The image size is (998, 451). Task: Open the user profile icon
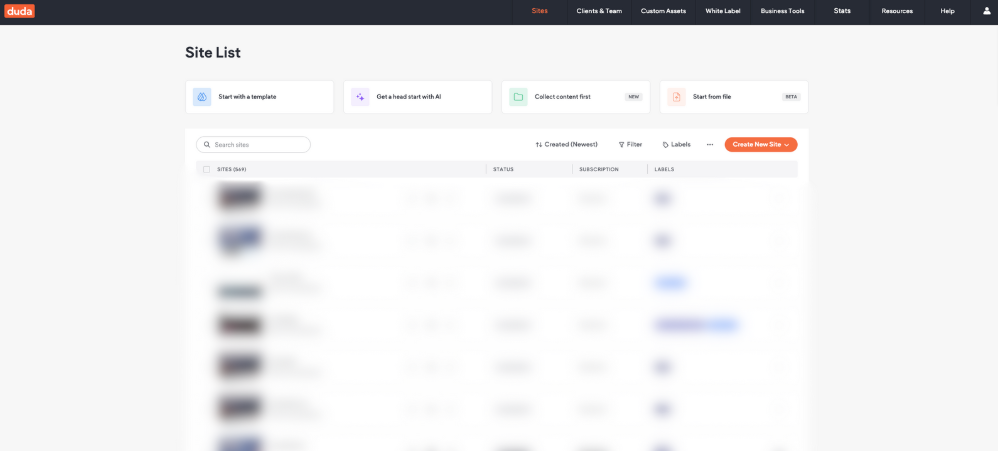986,11
